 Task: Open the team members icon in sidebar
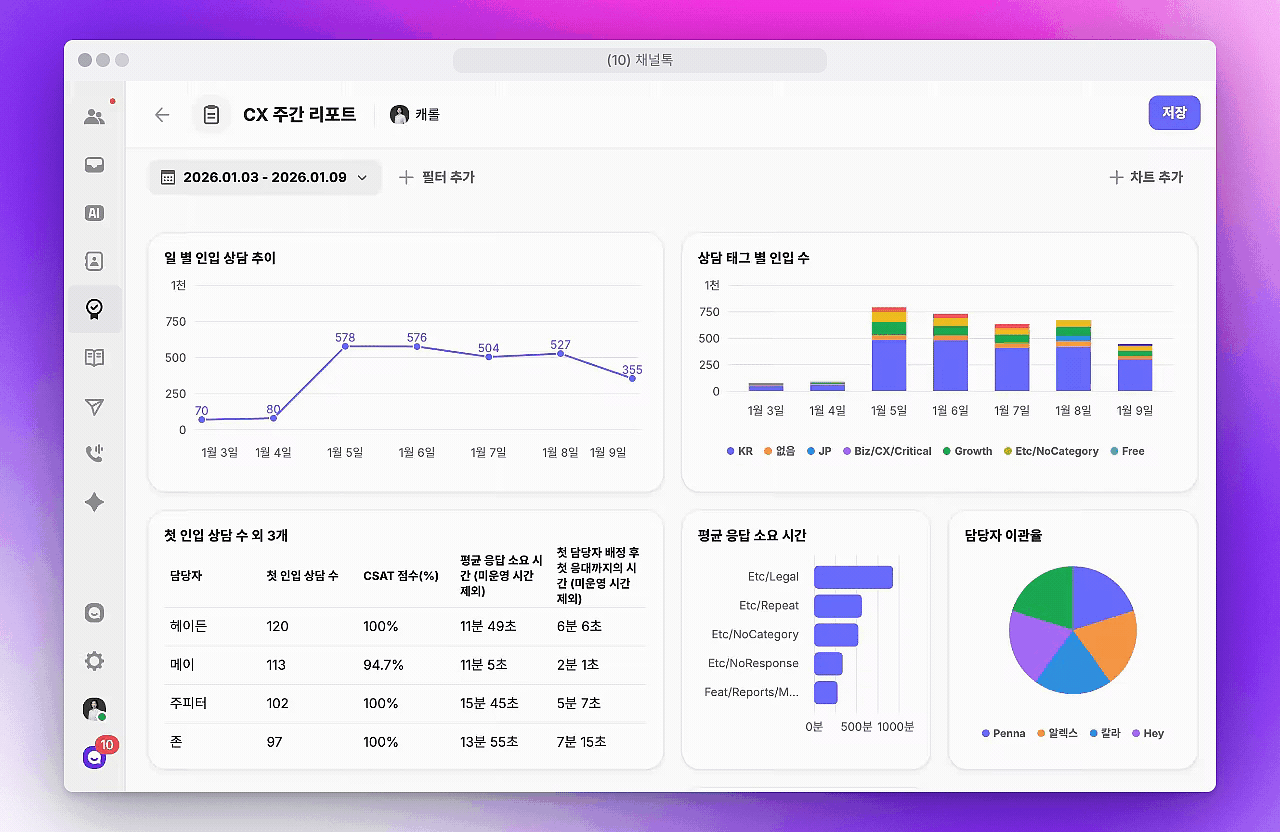pos(95,117)
